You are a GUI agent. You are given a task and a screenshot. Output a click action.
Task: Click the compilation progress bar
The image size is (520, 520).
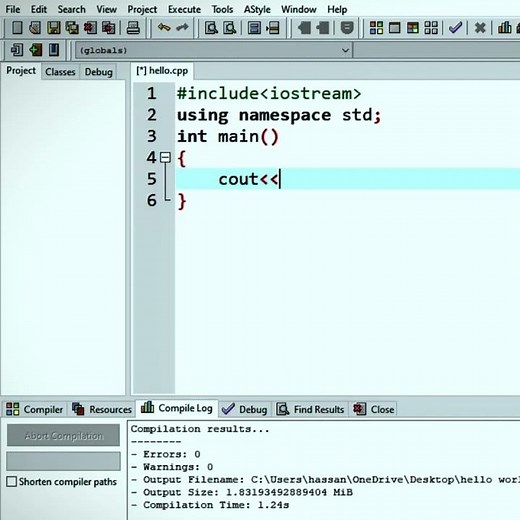click(x=63, y=461)
